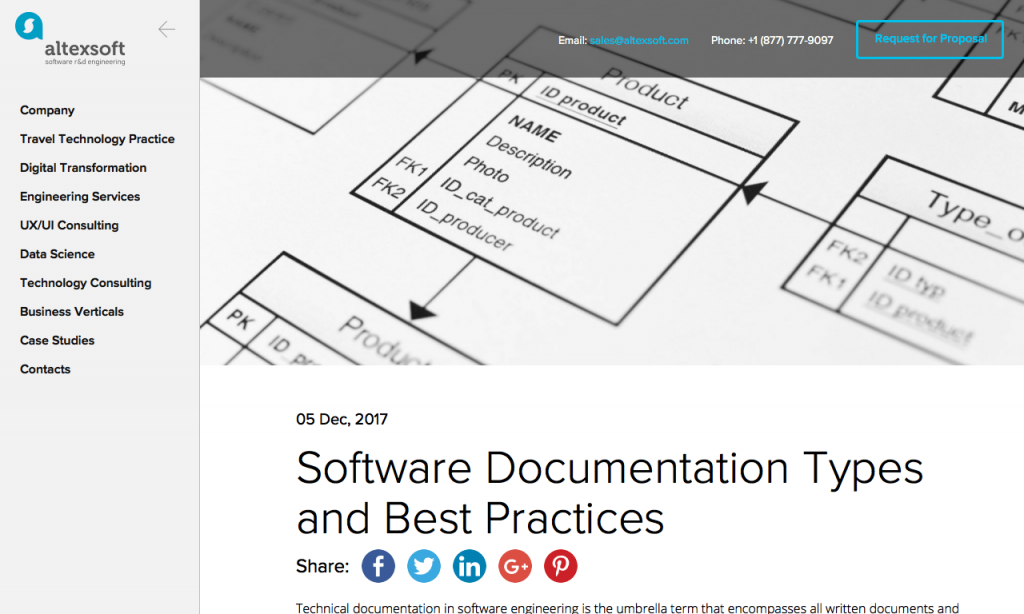
Task: Navigate to Travel Technology Practice
Action: tap(97, 139)
